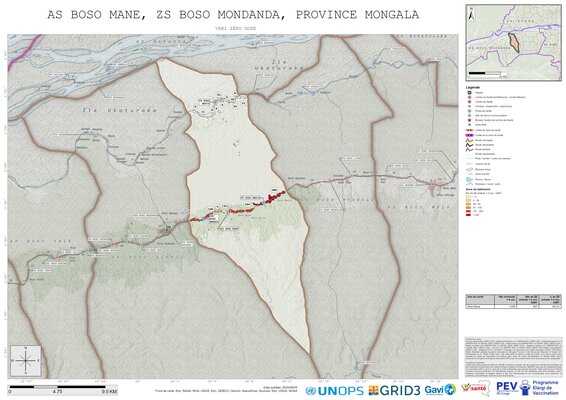Click the green main road legend symbol
The width and height of the screenshot is (566, 400).
(x=469, y=140)
